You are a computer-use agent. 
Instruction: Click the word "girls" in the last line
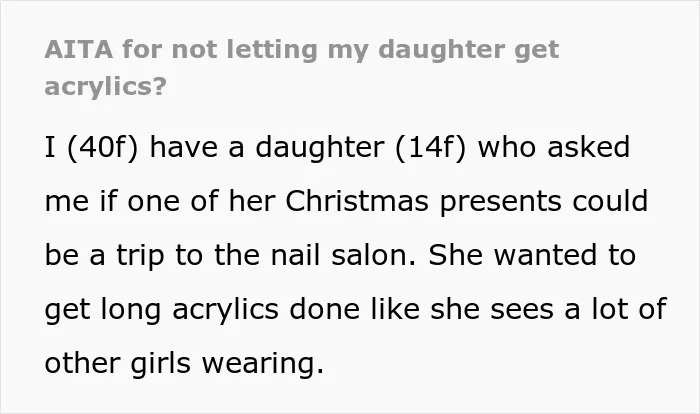[x=161, y=365]
